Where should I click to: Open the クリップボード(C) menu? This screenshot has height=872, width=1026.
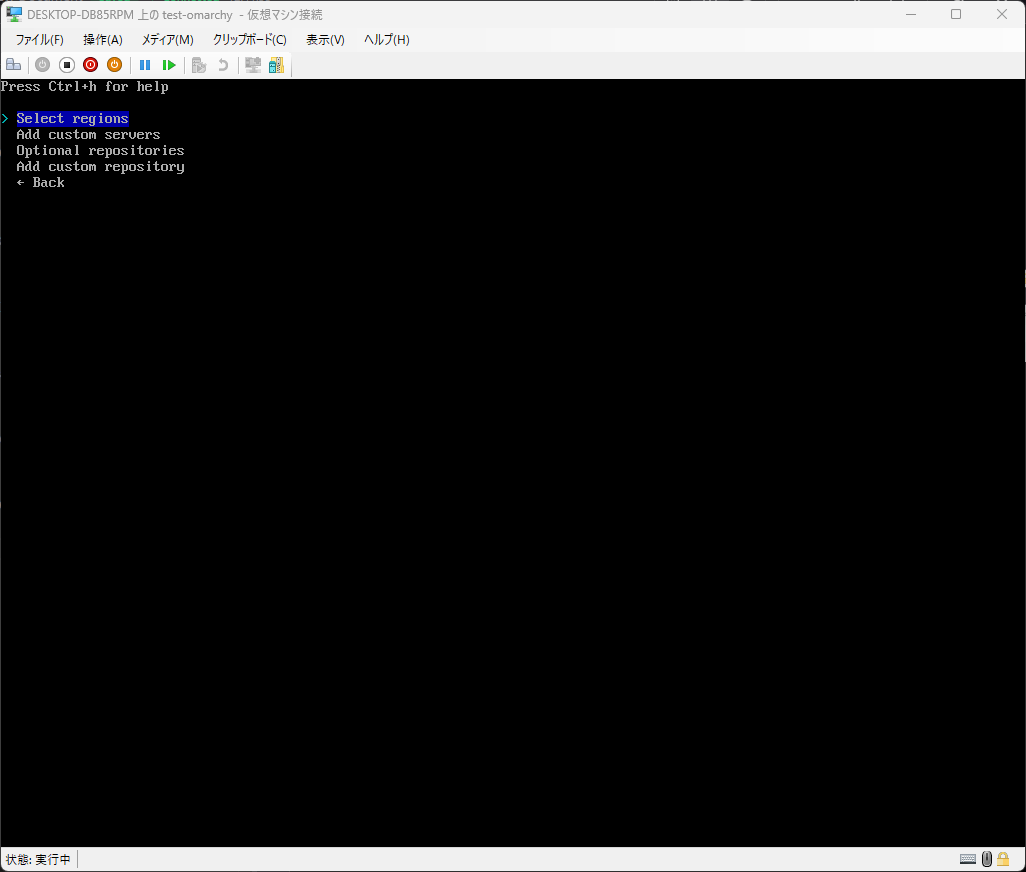249,40
